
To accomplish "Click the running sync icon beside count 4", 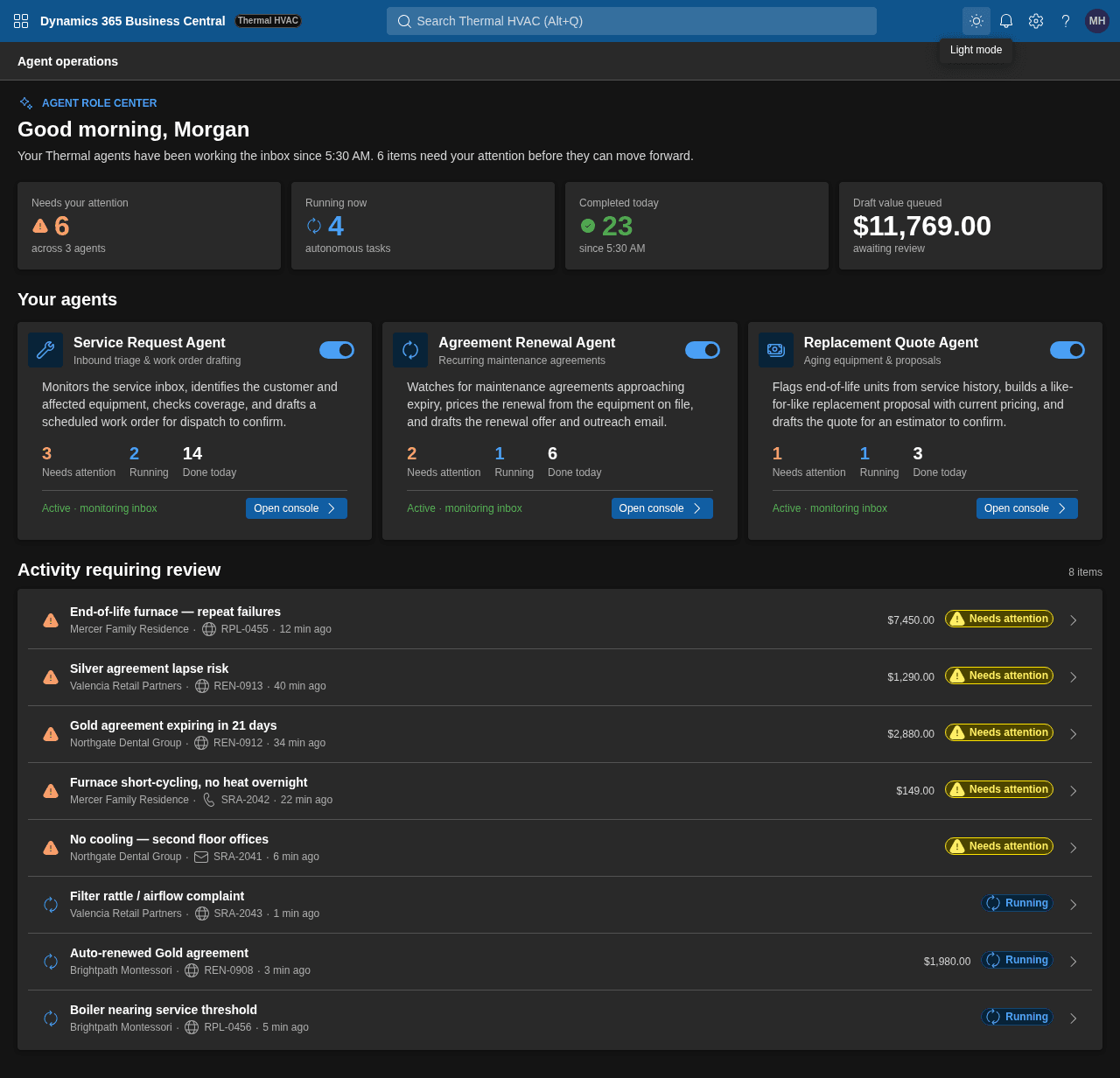I will click(x=314, y=226).
